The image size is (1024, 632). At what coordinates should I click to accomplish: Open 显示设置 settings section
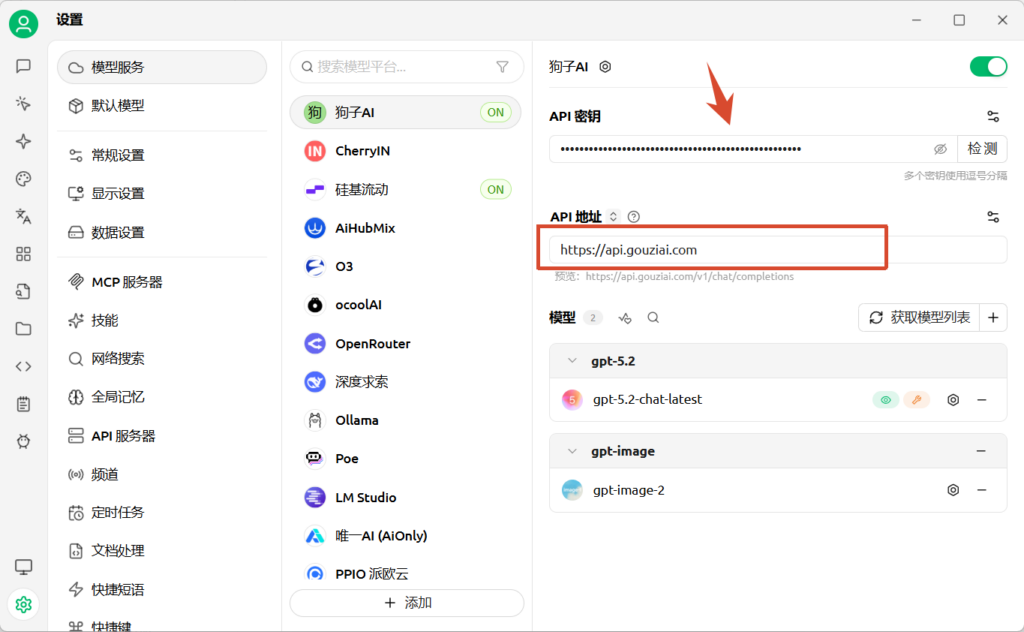click(162, 194)
